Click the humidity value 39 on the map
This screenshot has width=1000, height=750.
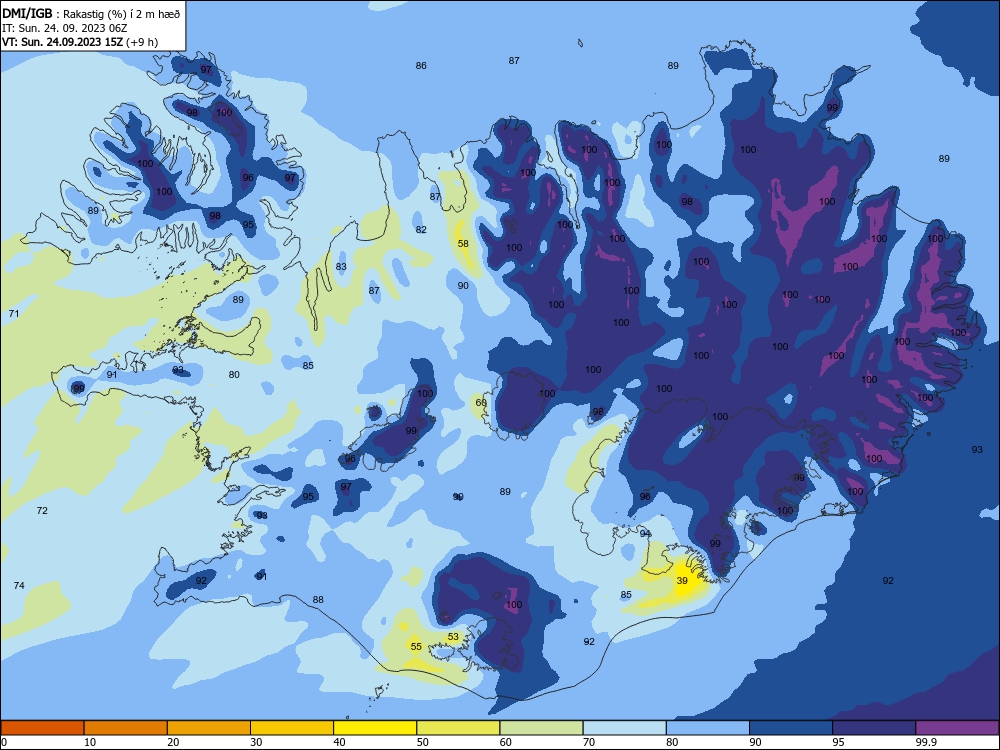682,580
